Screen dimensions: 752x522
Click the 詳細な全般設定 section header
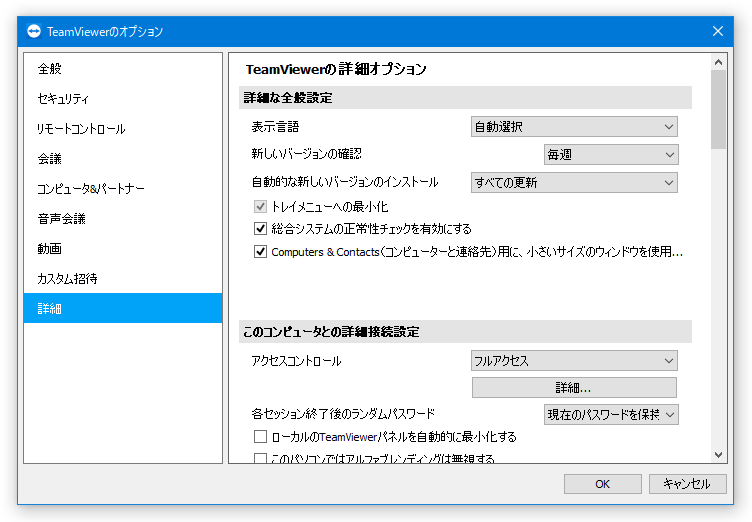[x=465, y=98]
